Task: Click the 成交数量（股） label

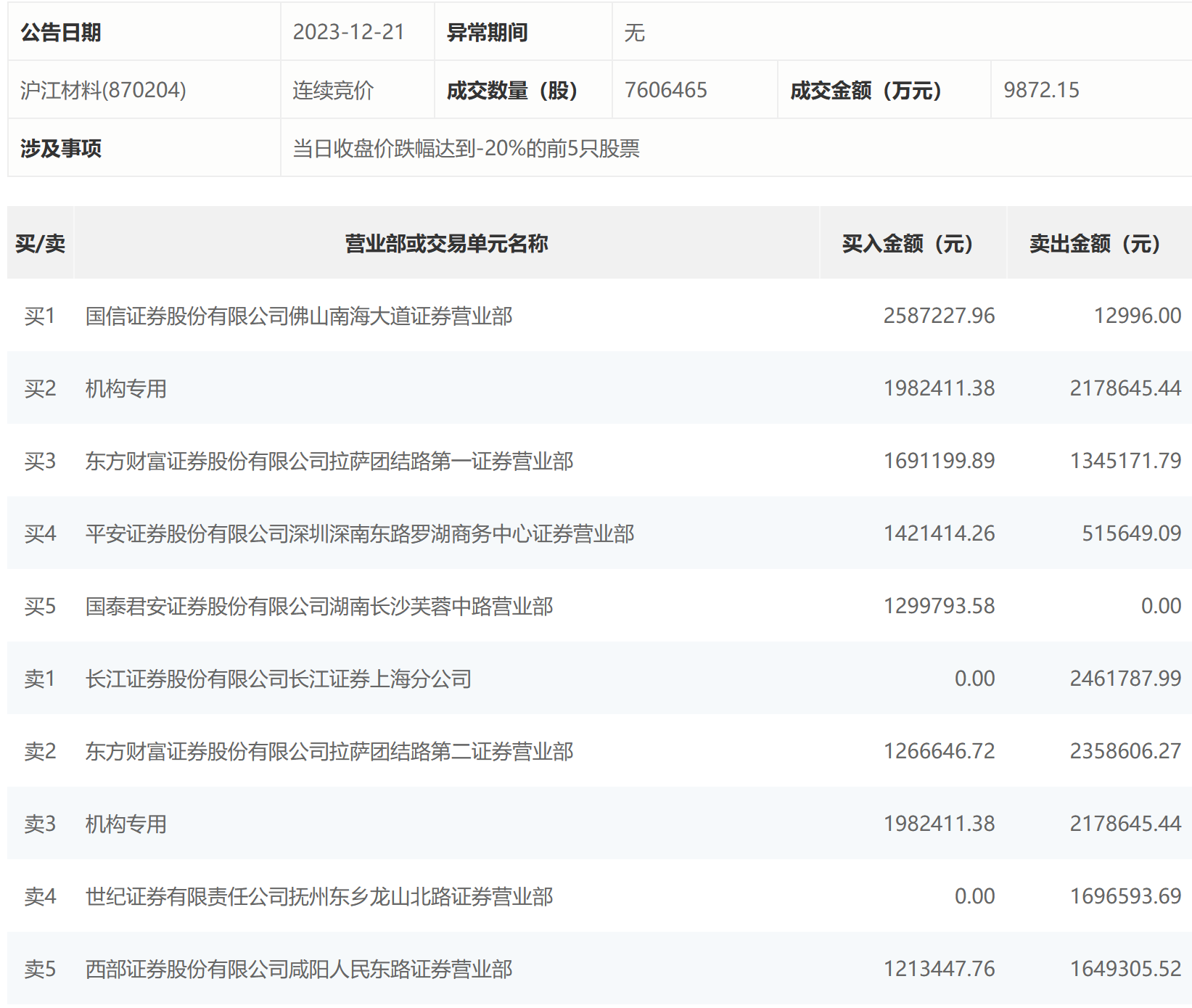Action: click(512, 90)
